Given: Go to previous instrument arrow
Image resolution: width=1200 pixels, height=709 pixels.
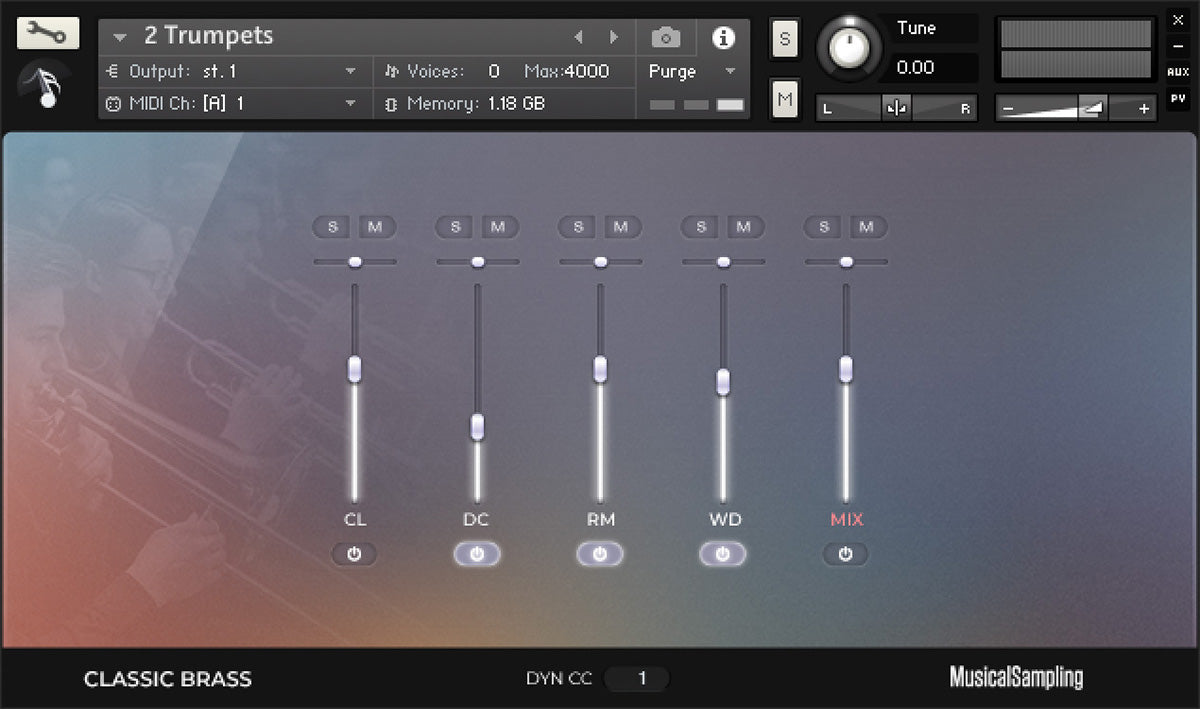Looking at the screenshot, I should tap(579, 38).
